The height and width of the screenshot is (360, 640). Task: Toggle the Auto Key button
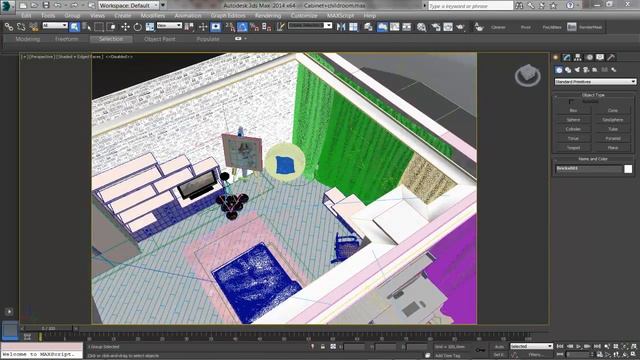point(499,347)
